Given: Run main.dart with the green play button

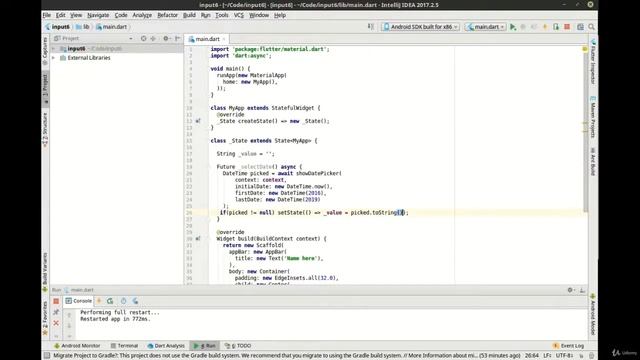Looking at the screenshot, I should (513, 27).
